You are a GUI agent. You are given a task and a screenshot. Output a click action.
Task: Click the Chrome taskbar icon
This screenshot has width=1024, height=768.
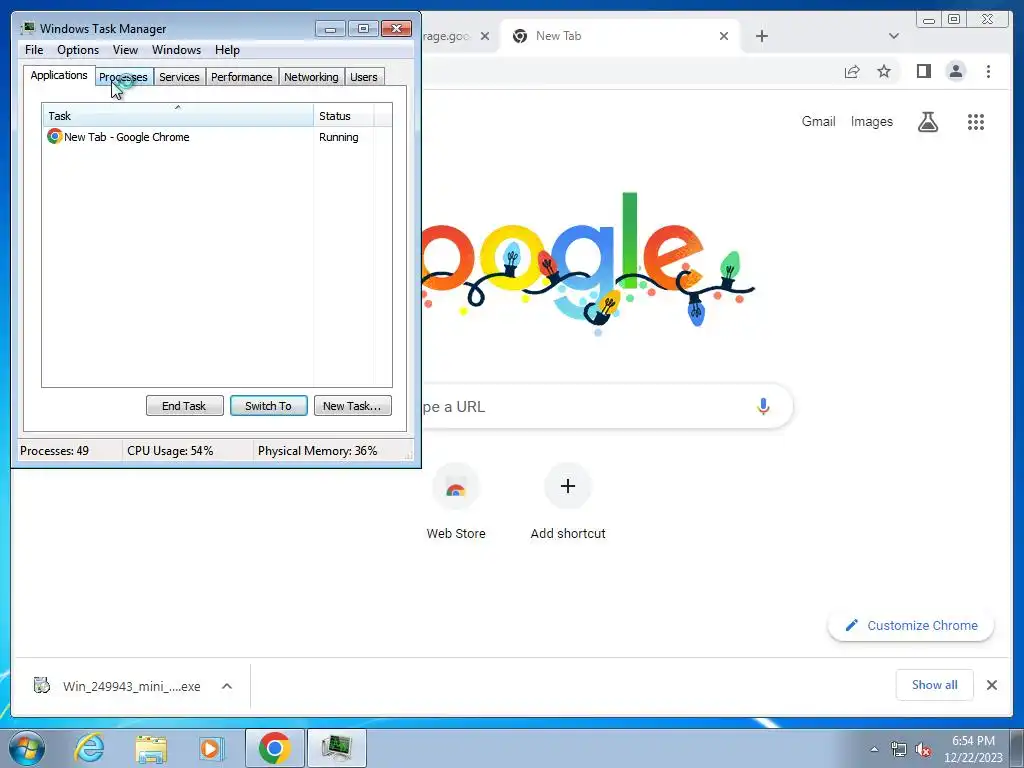click(274, 748)
